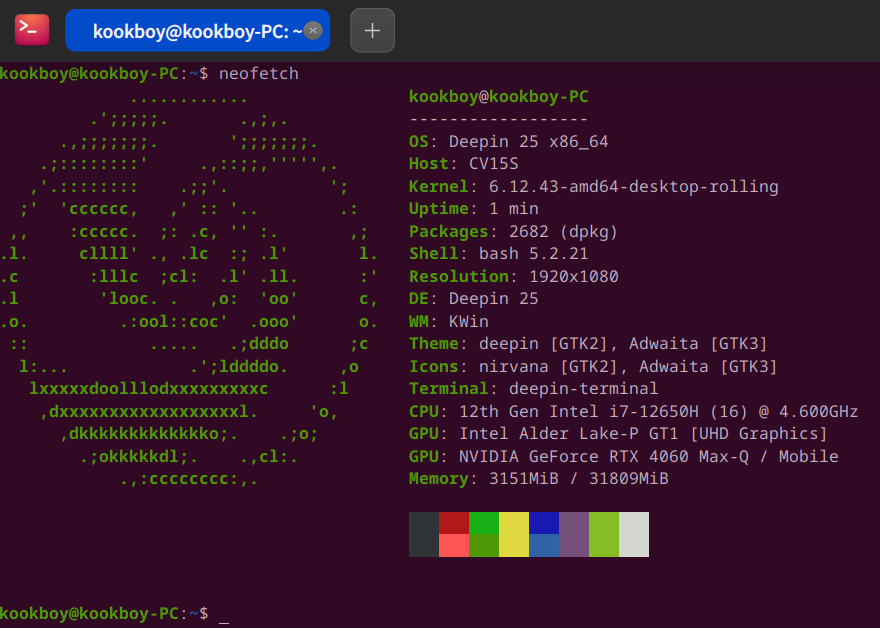Click the 'Shell: bash 5.2.21' line
This screenshot has height=628, width=880.
(498, 254)
